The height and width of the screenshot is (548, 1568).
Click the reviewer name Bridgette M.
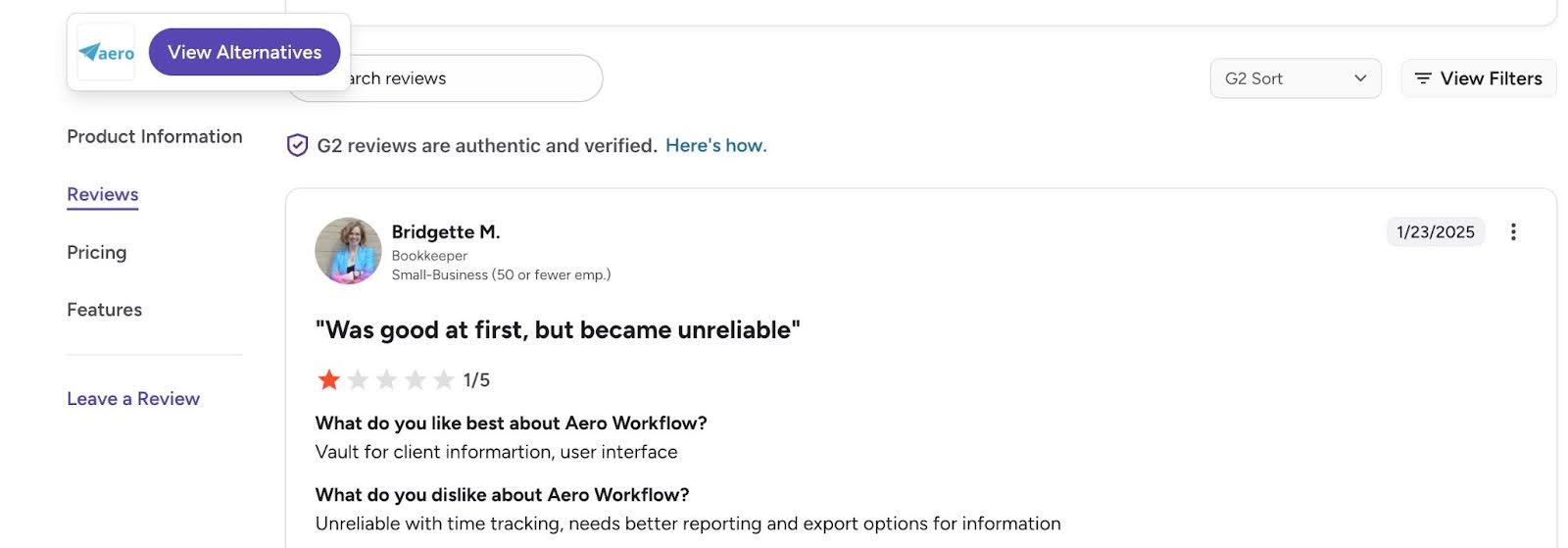[446, 232]
